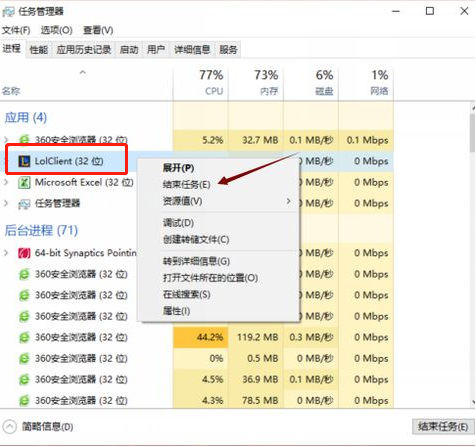Click the 简略信息(D) link
Screen dimensions: 476x447
point(48,427)
